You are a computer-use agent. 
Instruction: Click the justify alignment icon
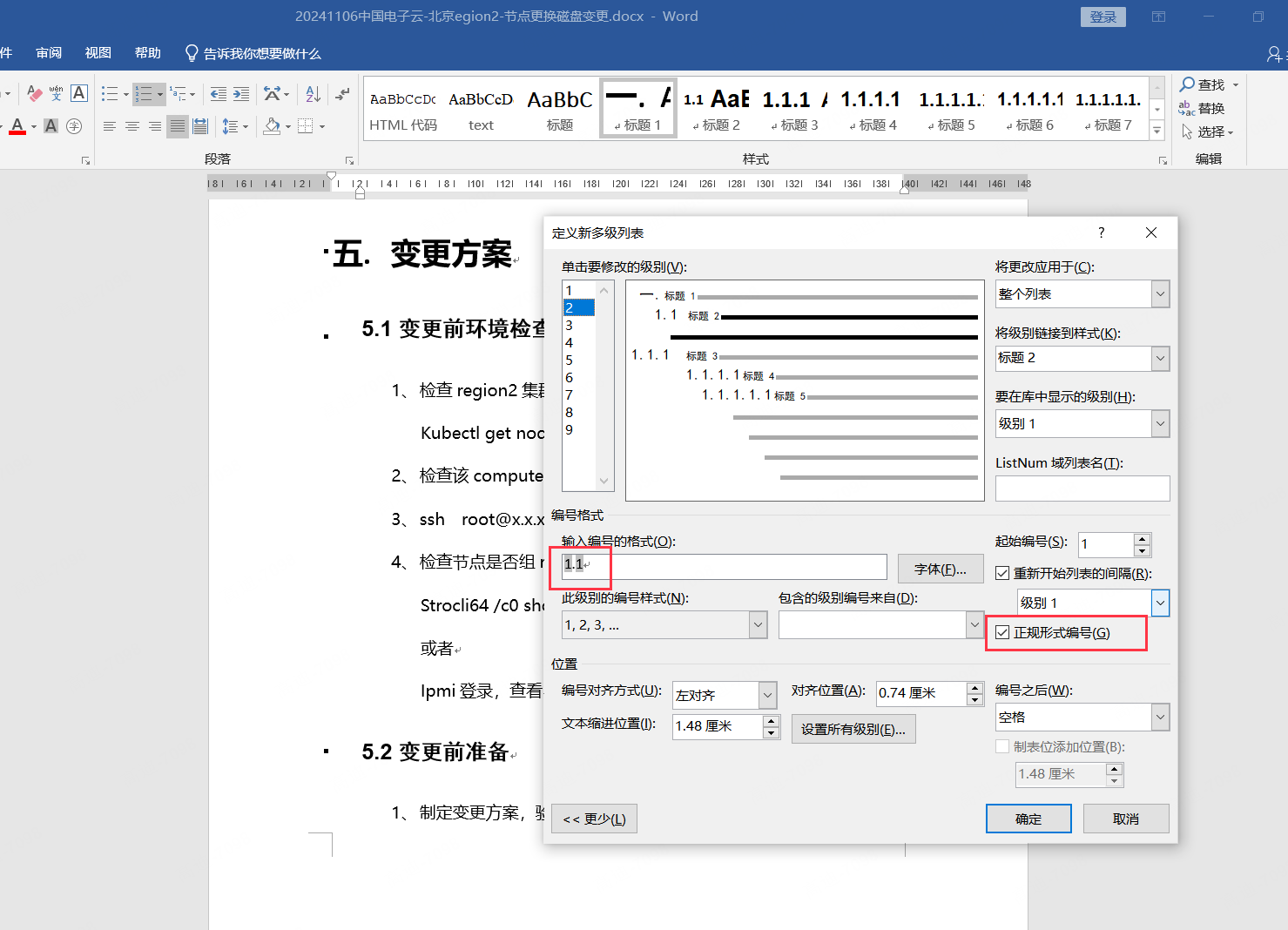(x=178, y=126)
